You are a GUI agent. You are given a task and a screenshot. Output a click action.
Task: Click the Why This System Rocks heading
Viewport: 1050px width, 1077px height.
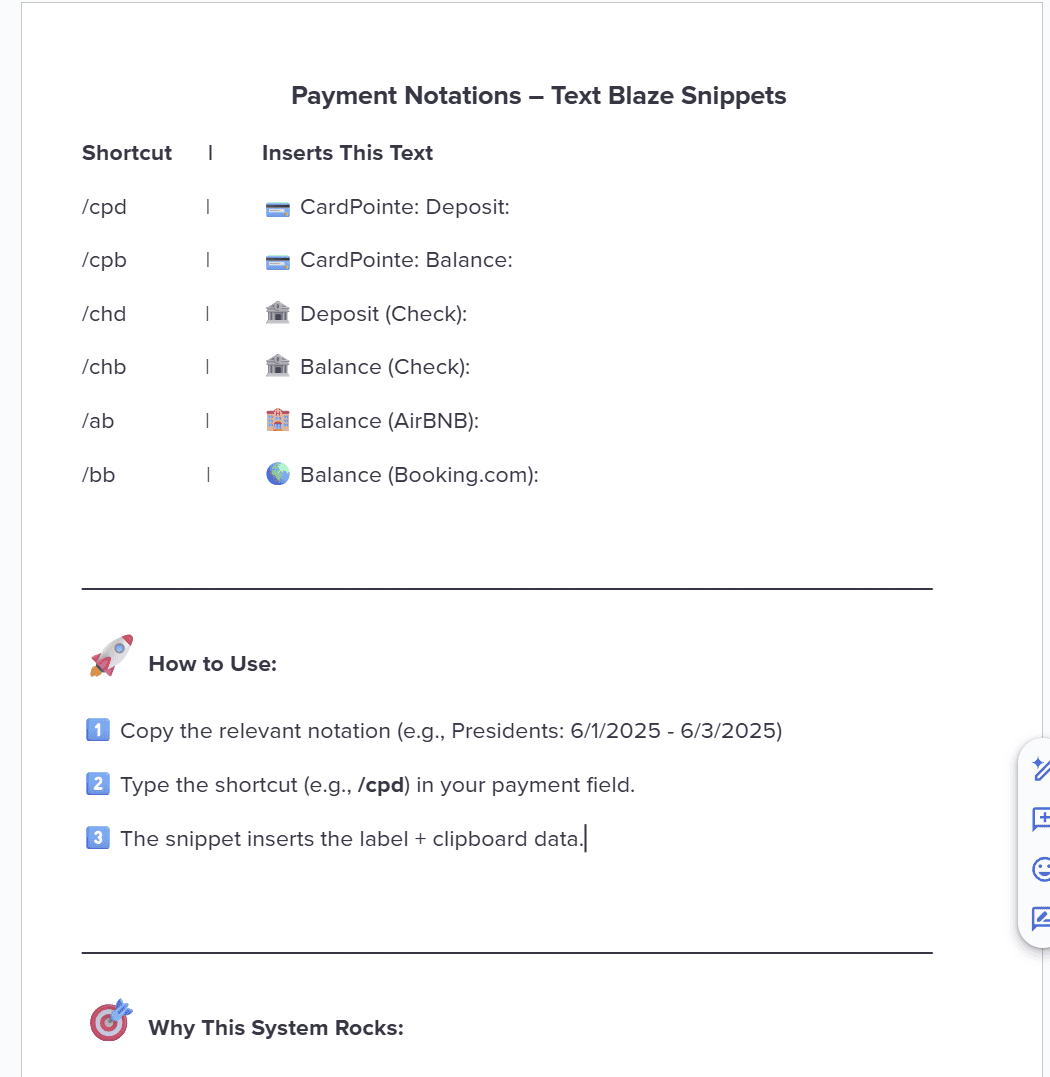pyautogui.click(x=276, y=1028)
